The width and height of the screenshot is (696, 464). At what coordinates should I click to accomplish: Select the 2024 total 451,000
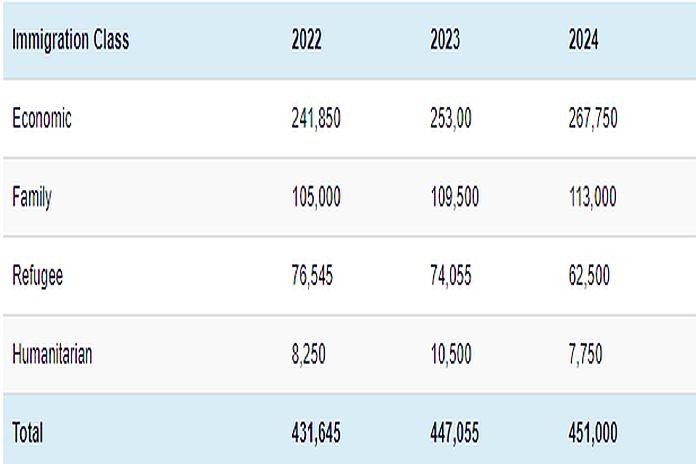point(593,432)
